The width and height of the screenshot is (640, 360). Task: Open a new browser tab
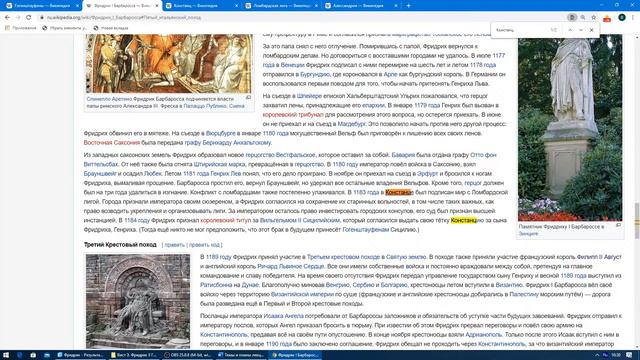coord(408,6)
